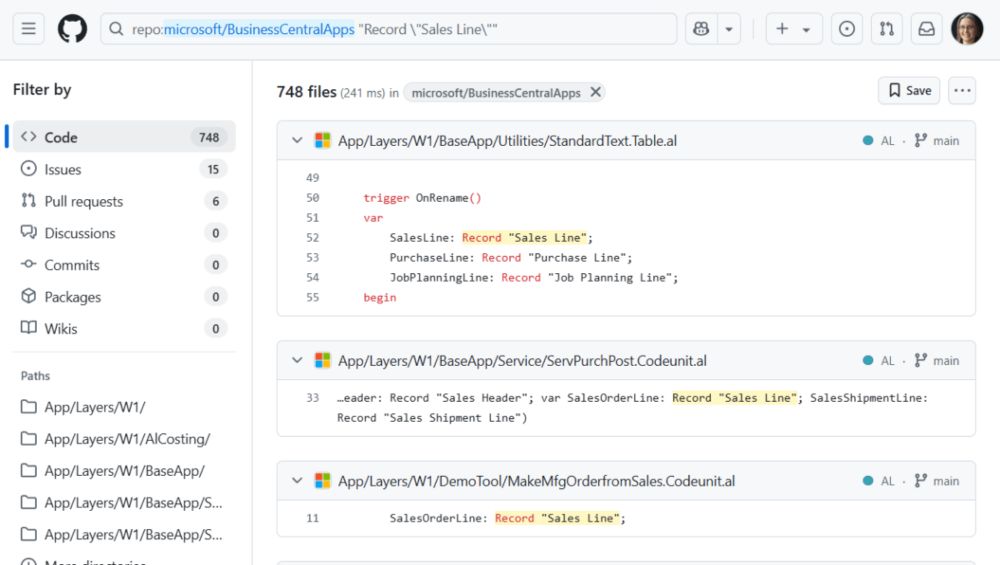Open the user profile avatar menu
The width and height of the screenshot is (1000, 565).
tap(967, 29)
